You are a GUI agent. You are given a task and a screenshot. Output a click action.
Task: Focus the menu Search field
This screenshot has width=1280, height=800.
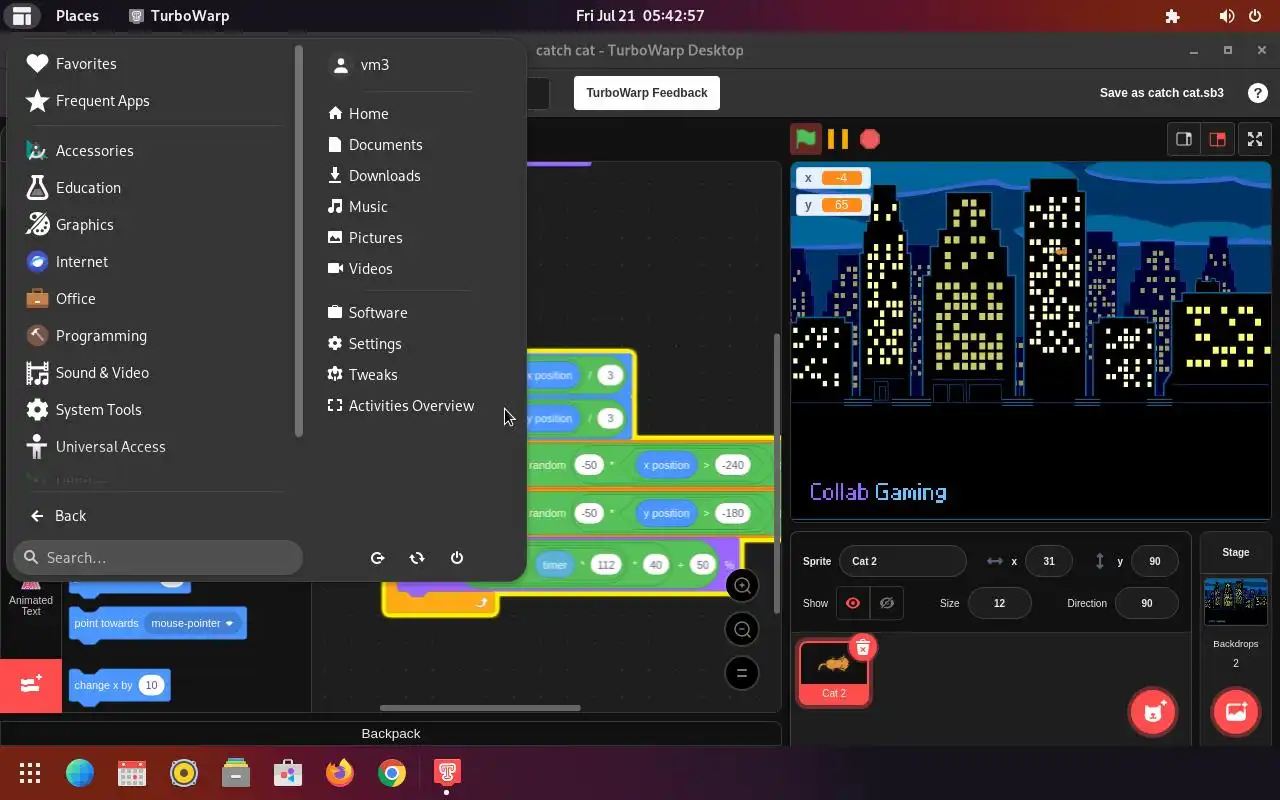coord(158,558)
